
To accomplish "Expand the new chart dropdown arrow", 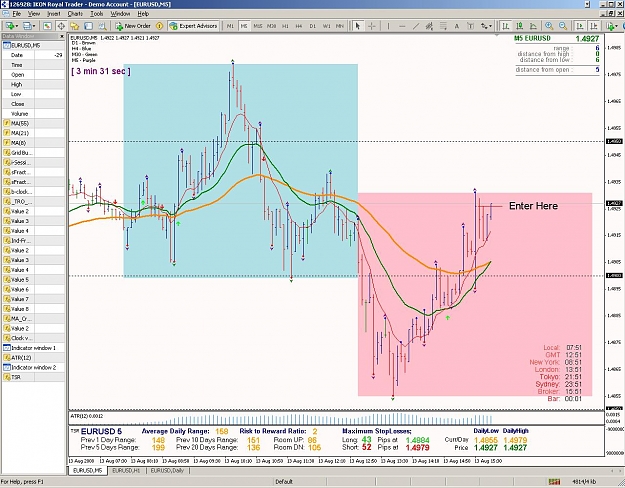I will pyautogui.click(x=16, y=26).
